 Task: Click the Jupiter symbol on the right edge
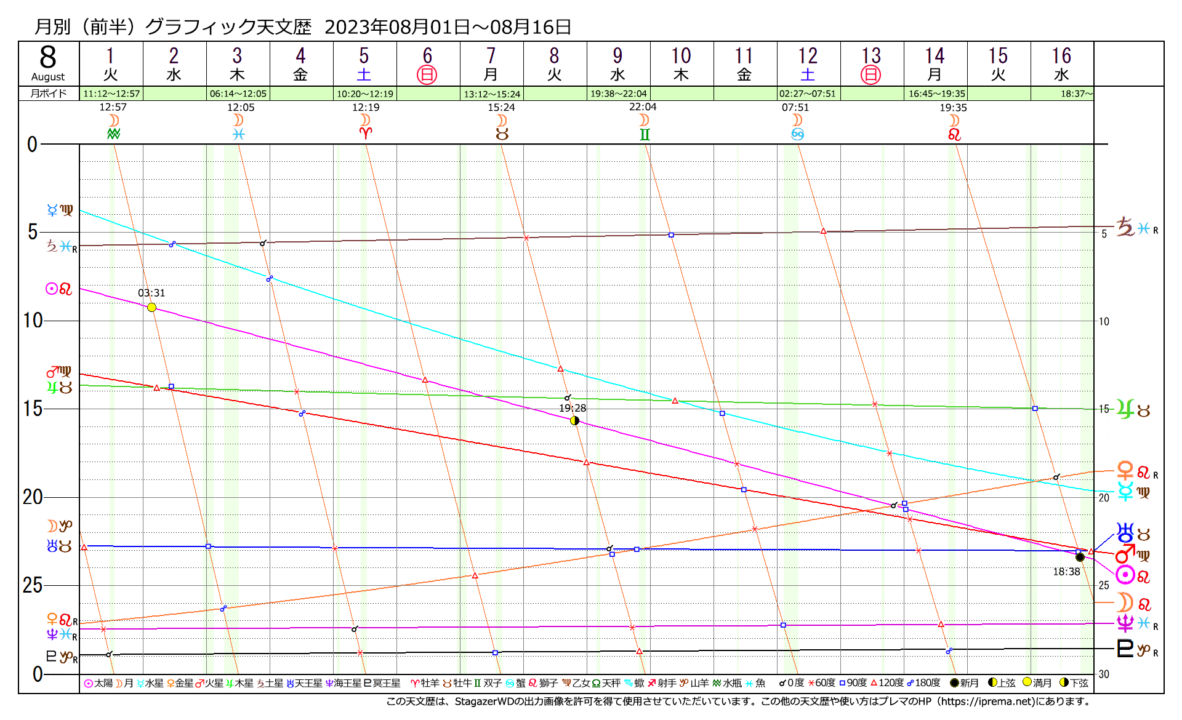point(1125,408)
